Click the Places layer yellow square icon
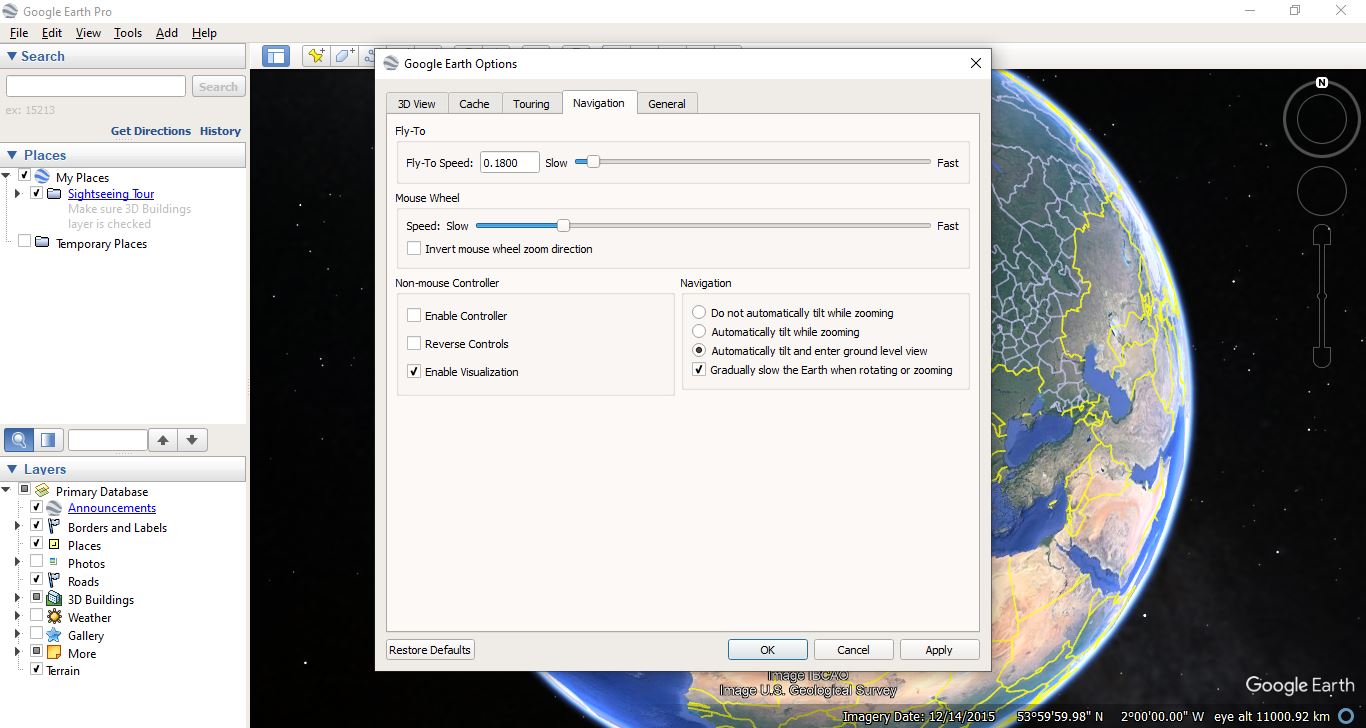This screenshot has height=728, width=1366. coord(54,544)
